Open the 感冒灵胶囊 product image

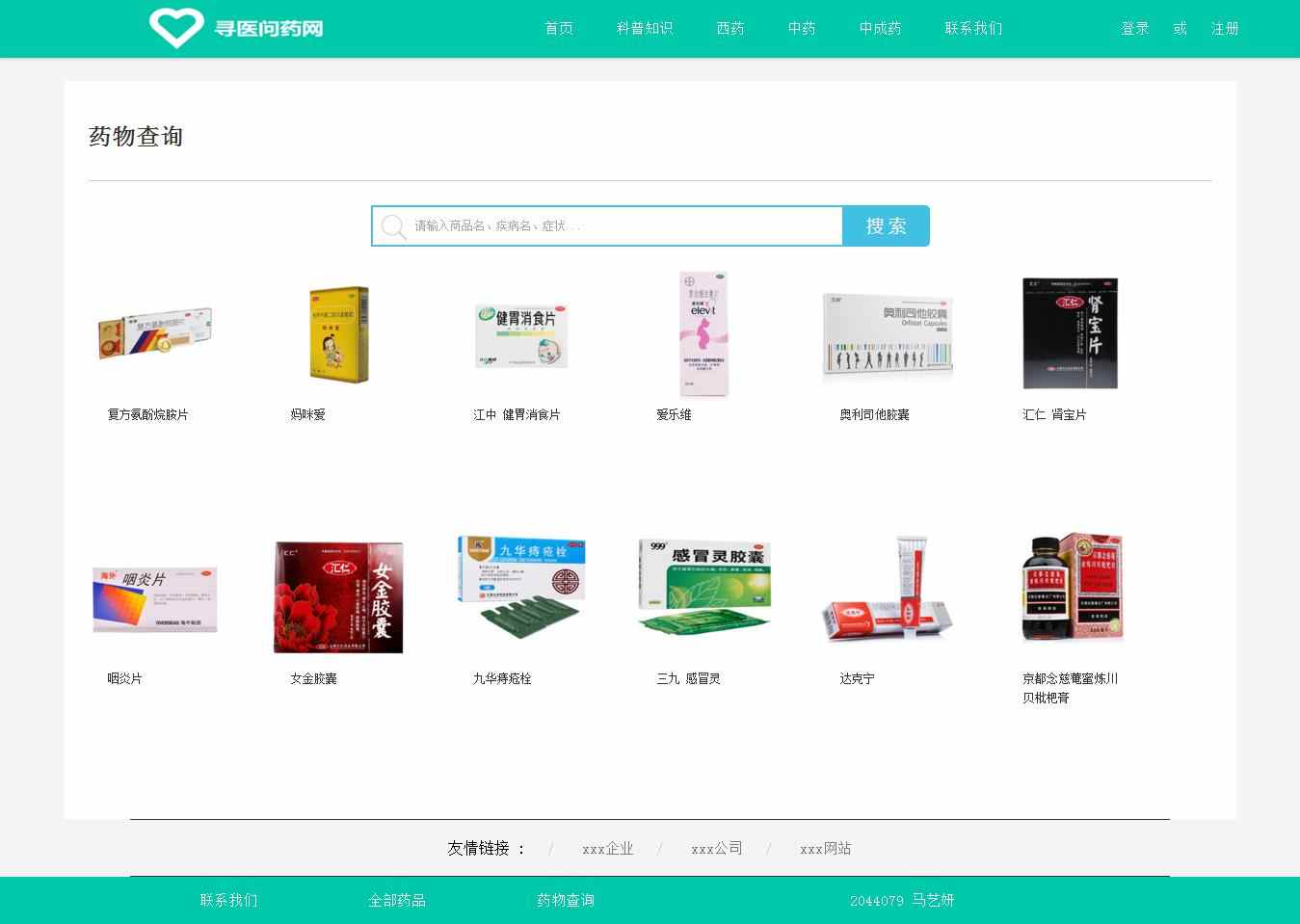tap(704, 587)
